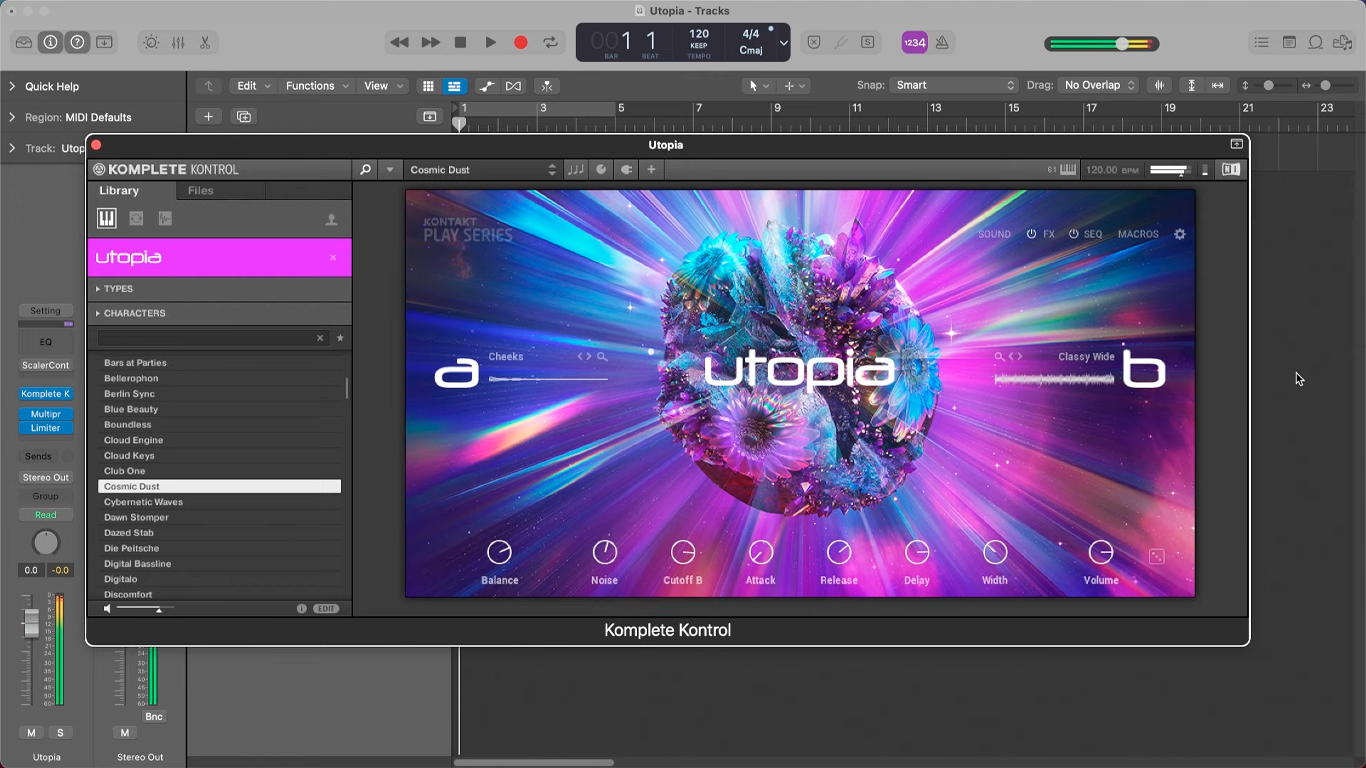Open the View menu in tracks area
This screenshot has width=1366, height=768.
382,86
